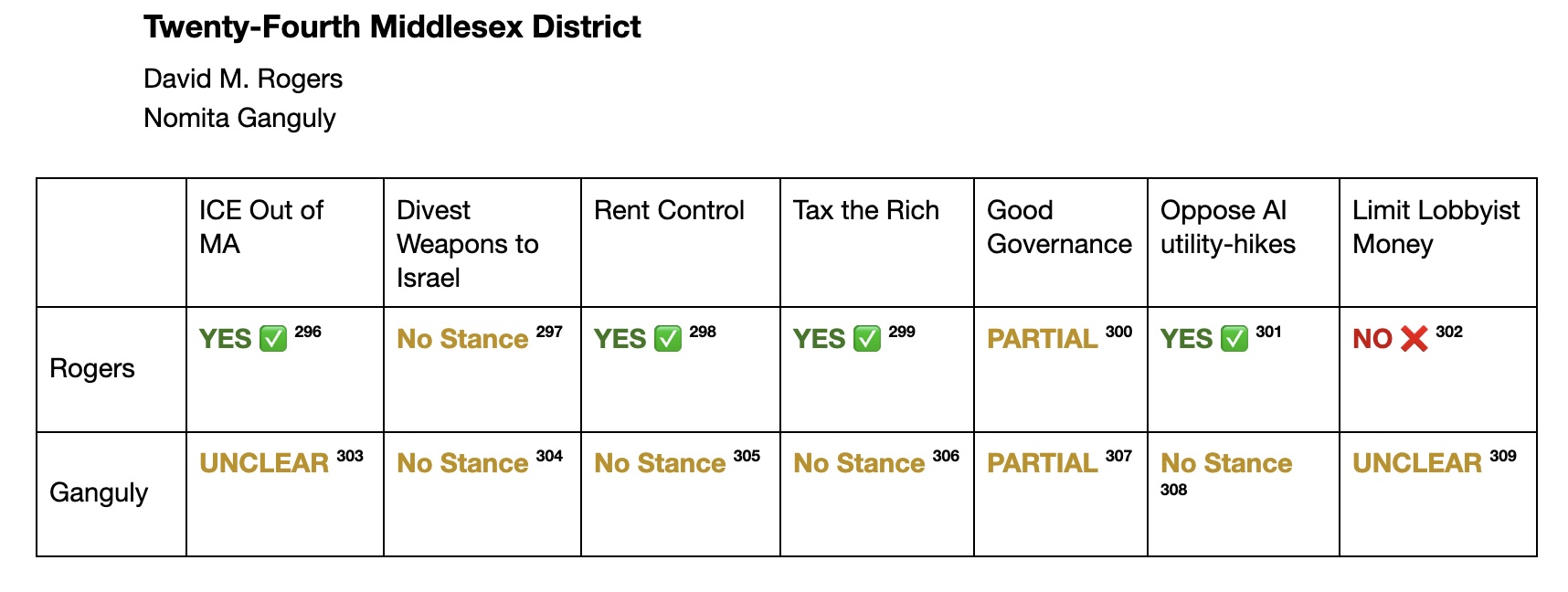Click green checkmark in Rogers ICE cell
Image resolution: width=1568 pixels, height=592 pixels.
click(273, 338)
